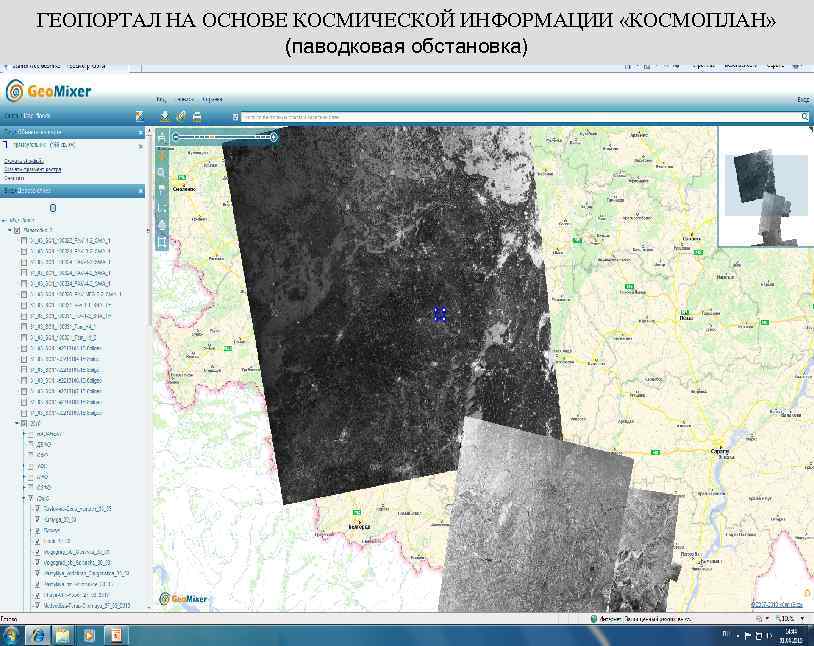Click the taskbar clock

(x=792, y=636)
